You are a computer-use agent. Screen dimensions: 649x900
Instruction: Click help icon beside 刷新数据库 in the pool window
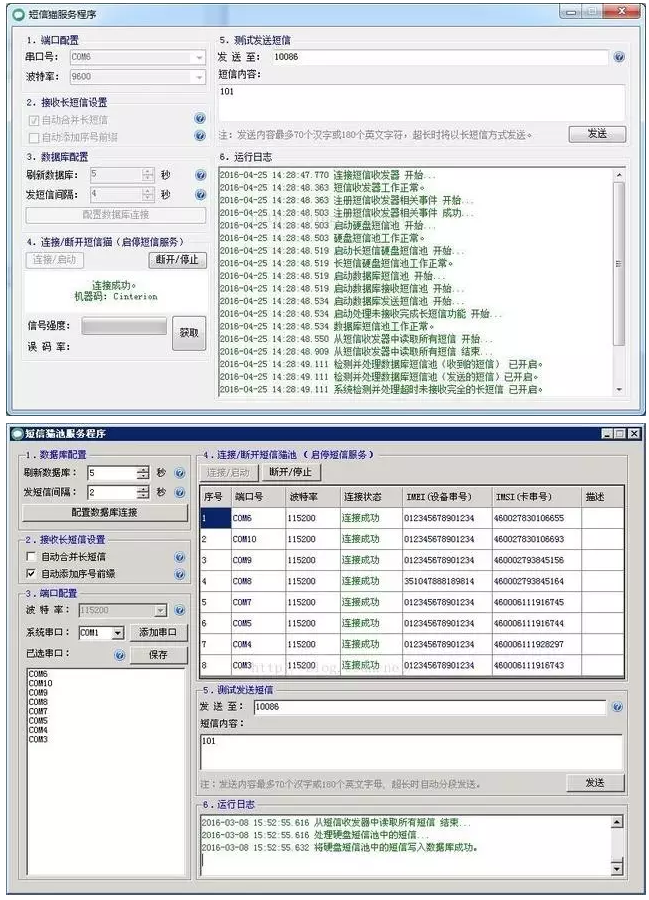point(179,473)
